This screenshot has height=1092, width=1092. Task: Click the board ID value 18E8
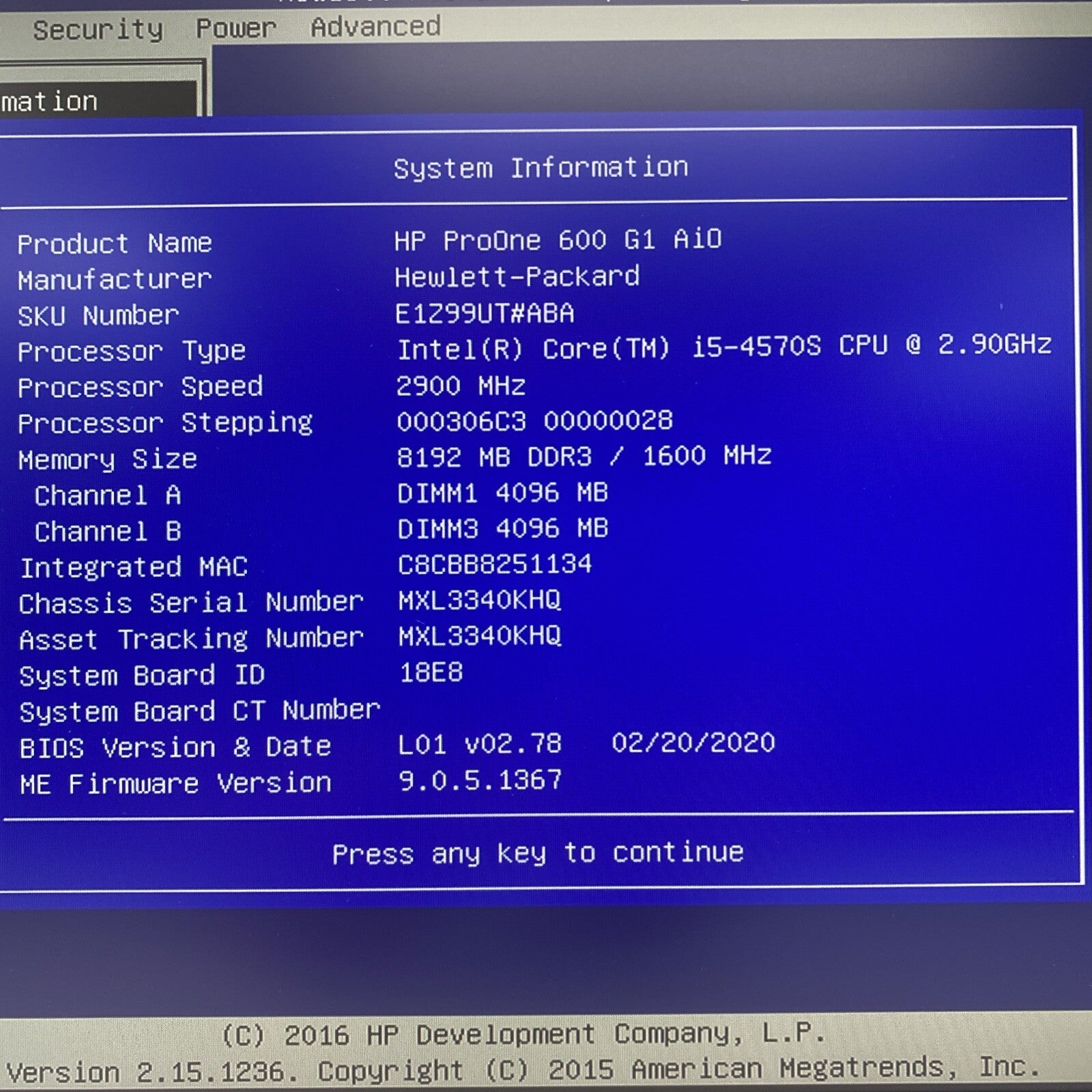tap(431, 673)
